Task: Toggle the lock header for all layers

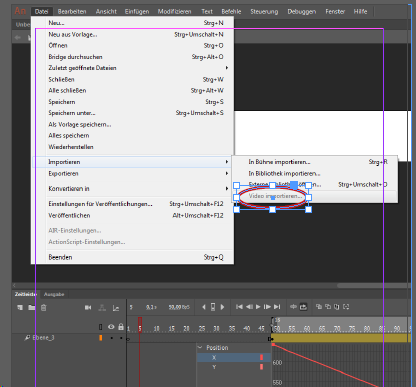Action: tap(121, 327)
